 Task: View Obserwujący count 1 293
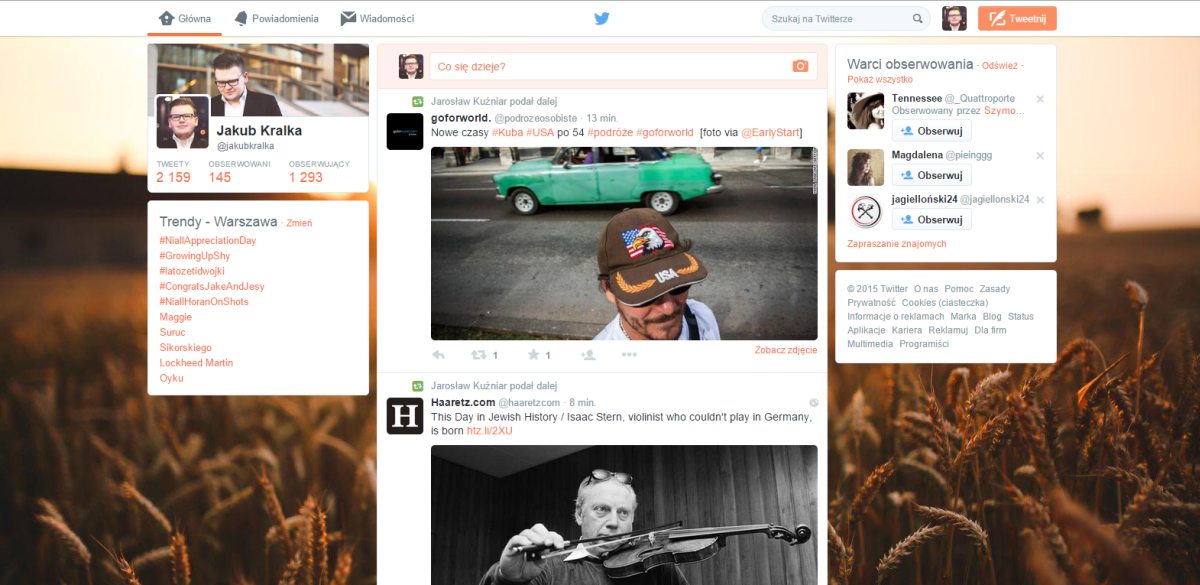[x=319, y=172]
